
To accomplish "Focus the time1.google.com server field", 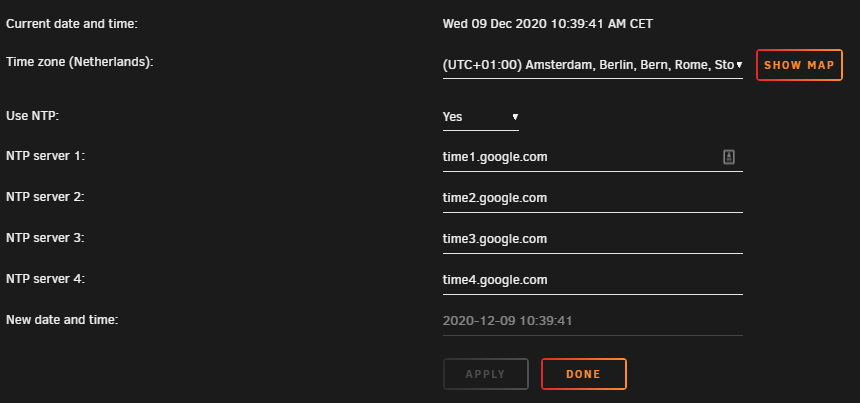I will tap(592, 157).
